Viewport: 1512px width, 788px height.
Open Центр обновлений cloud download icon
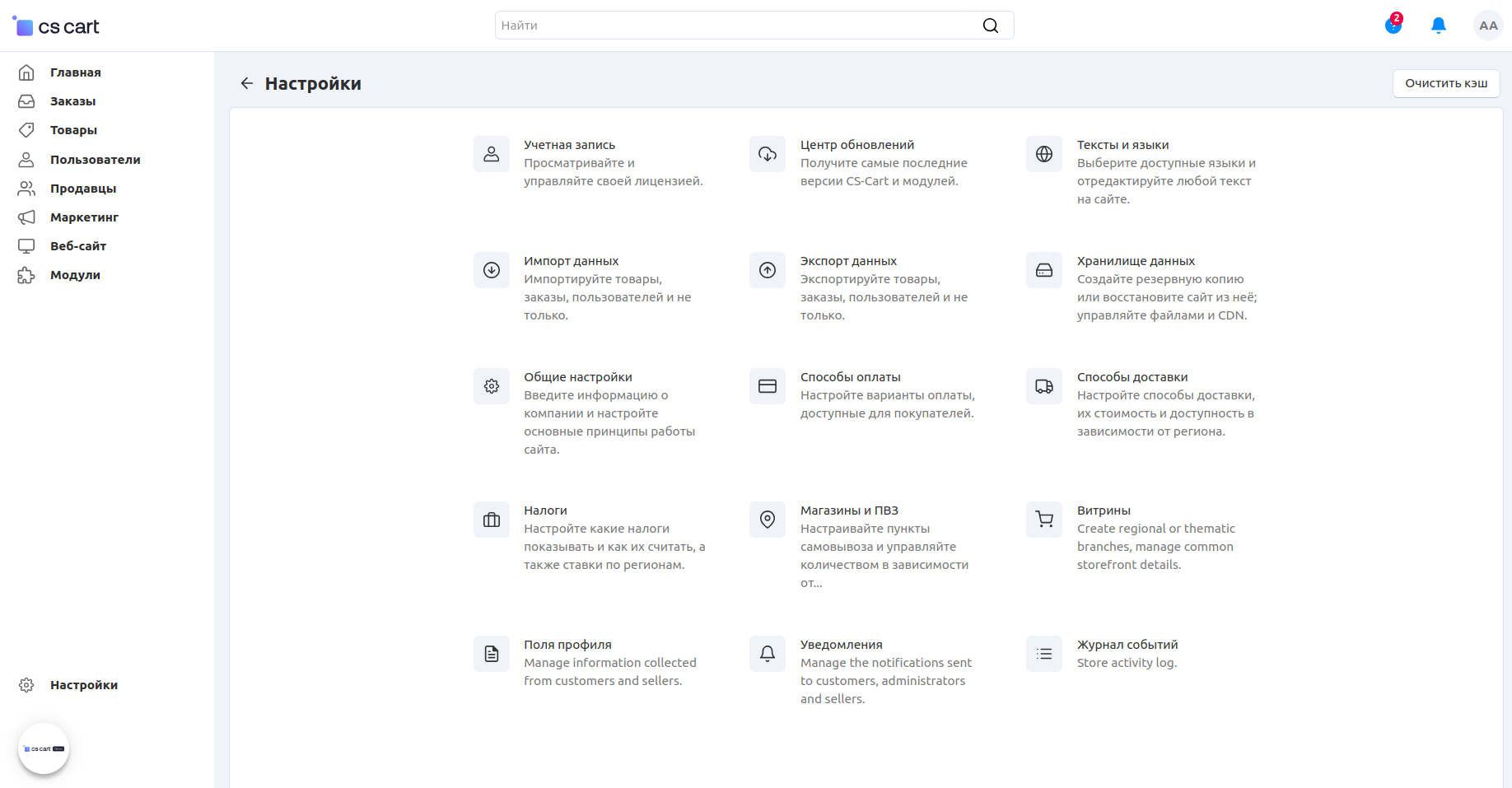(768, 154)
